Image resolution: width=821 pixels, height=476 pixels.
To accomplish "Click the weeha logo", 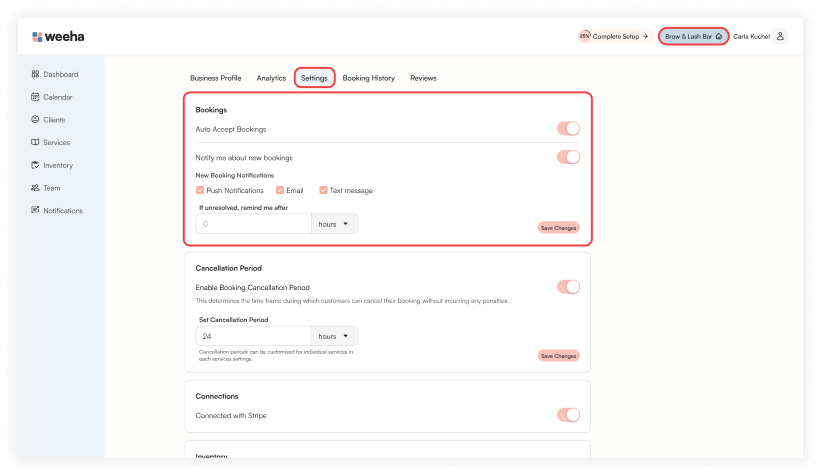I will click(58, 37).
